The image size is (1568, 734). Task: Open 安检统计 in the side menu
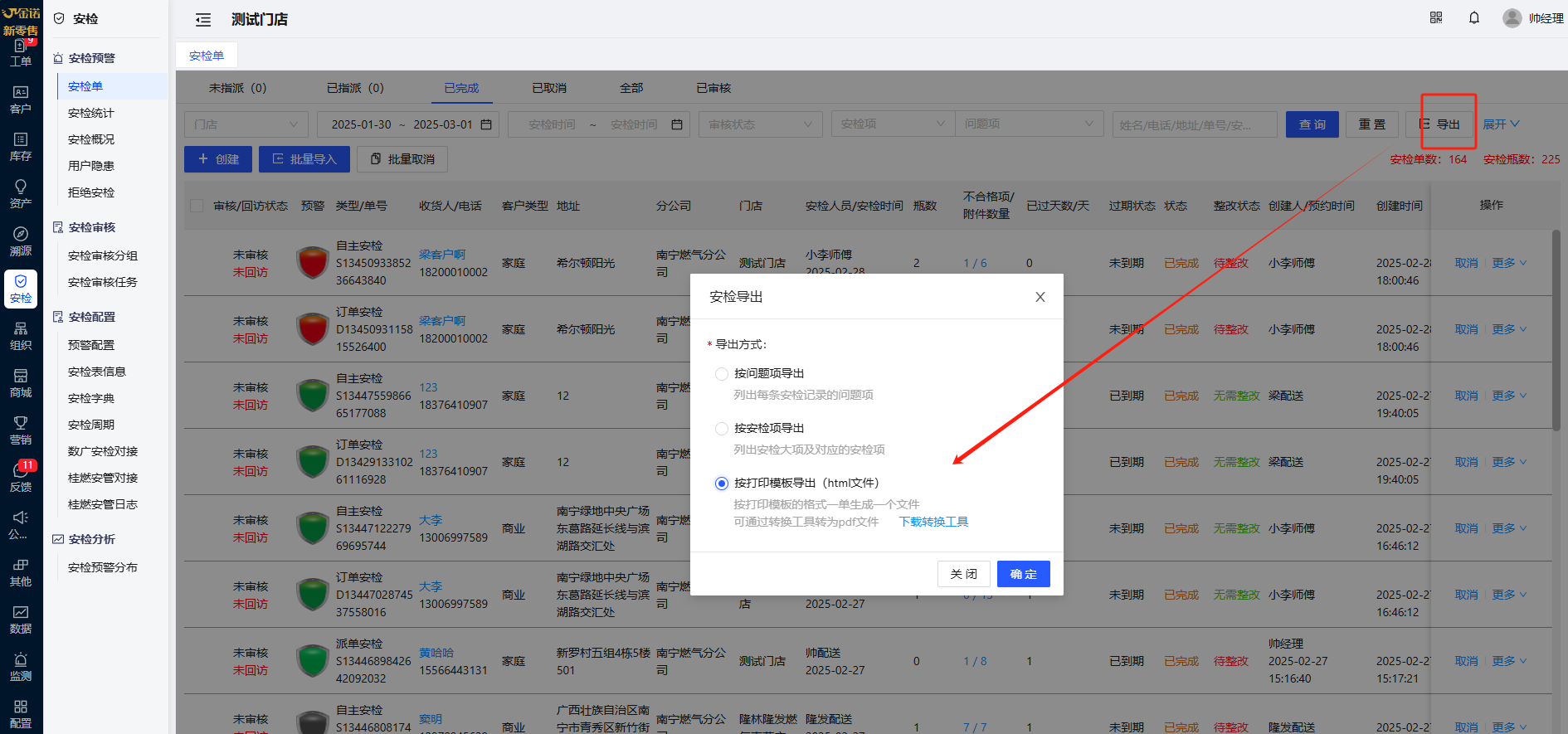click(91, 113)
